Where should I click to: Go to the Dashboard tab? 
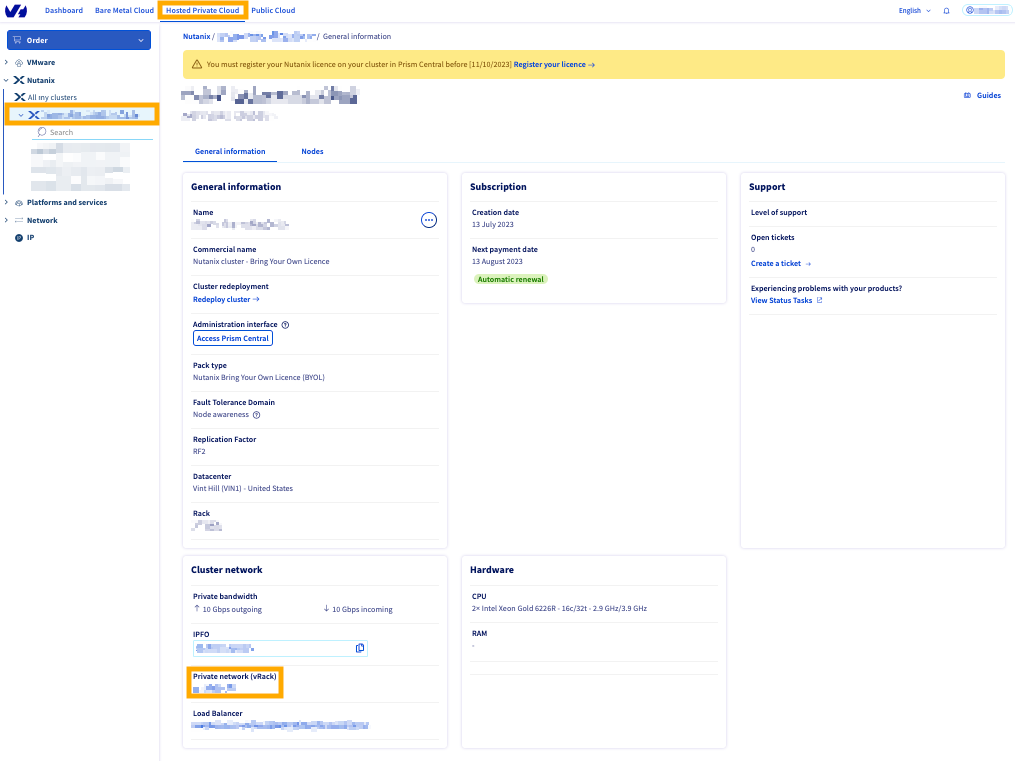click(64, 10)
